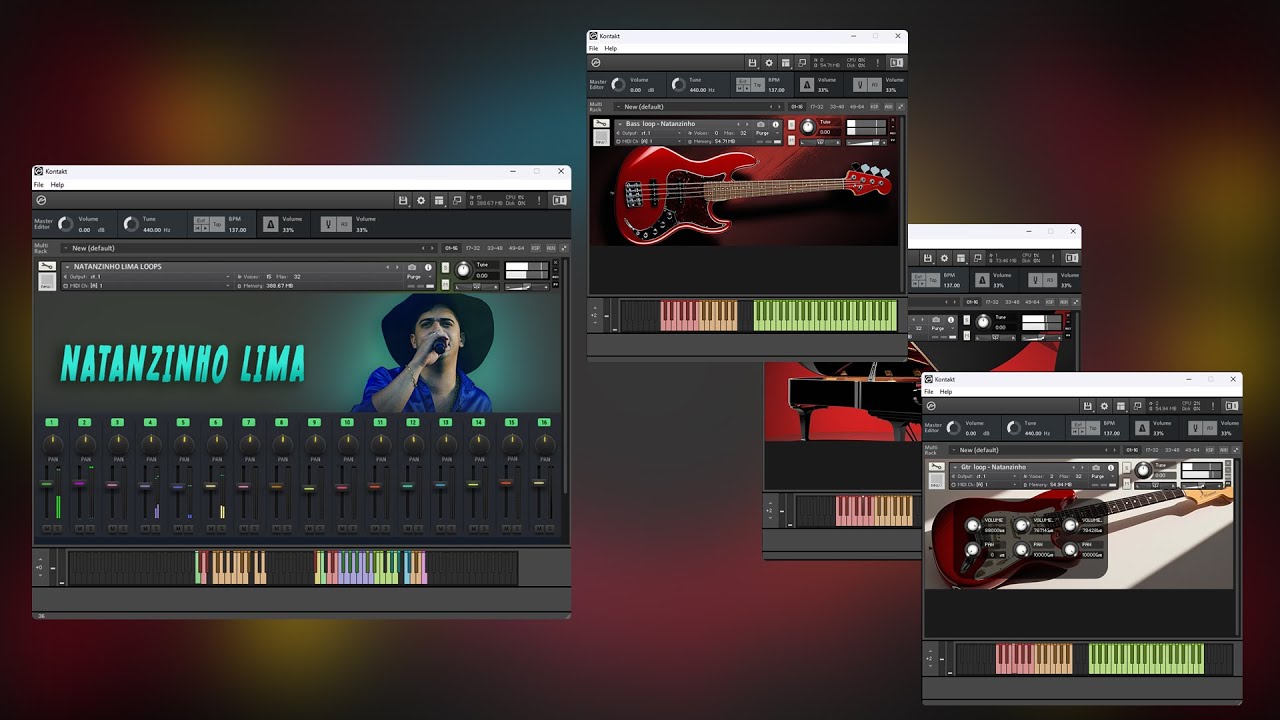The image size is (1280, 720).
Task: Open options gear in the Gtr loop window
Action: click(1105, 406)
